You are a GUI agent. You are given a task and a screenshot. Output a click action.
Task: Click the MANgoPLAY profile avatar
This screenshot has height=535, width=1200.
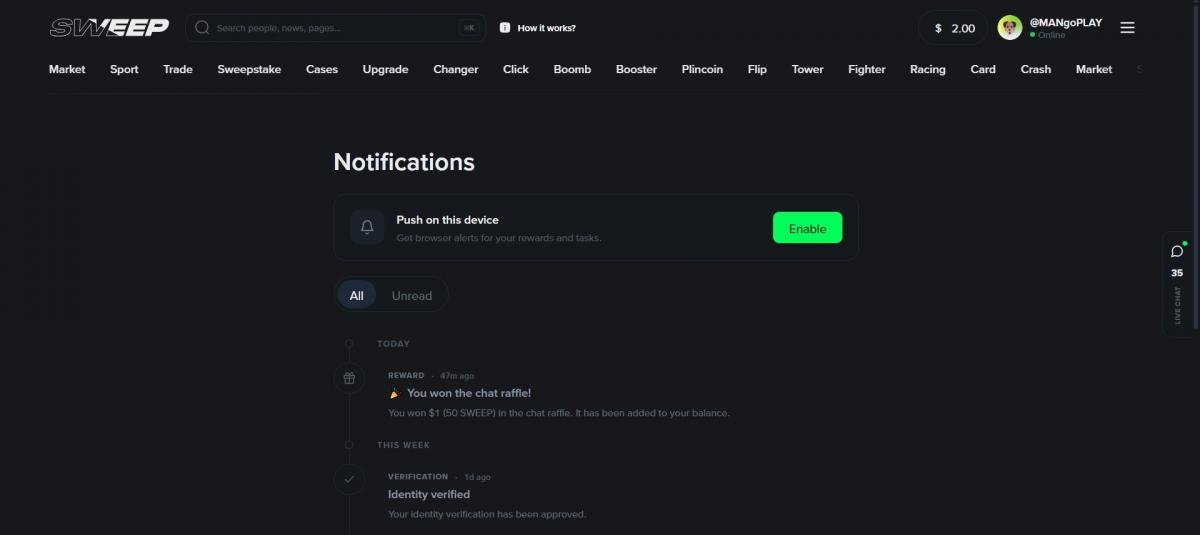[1010, 28]
